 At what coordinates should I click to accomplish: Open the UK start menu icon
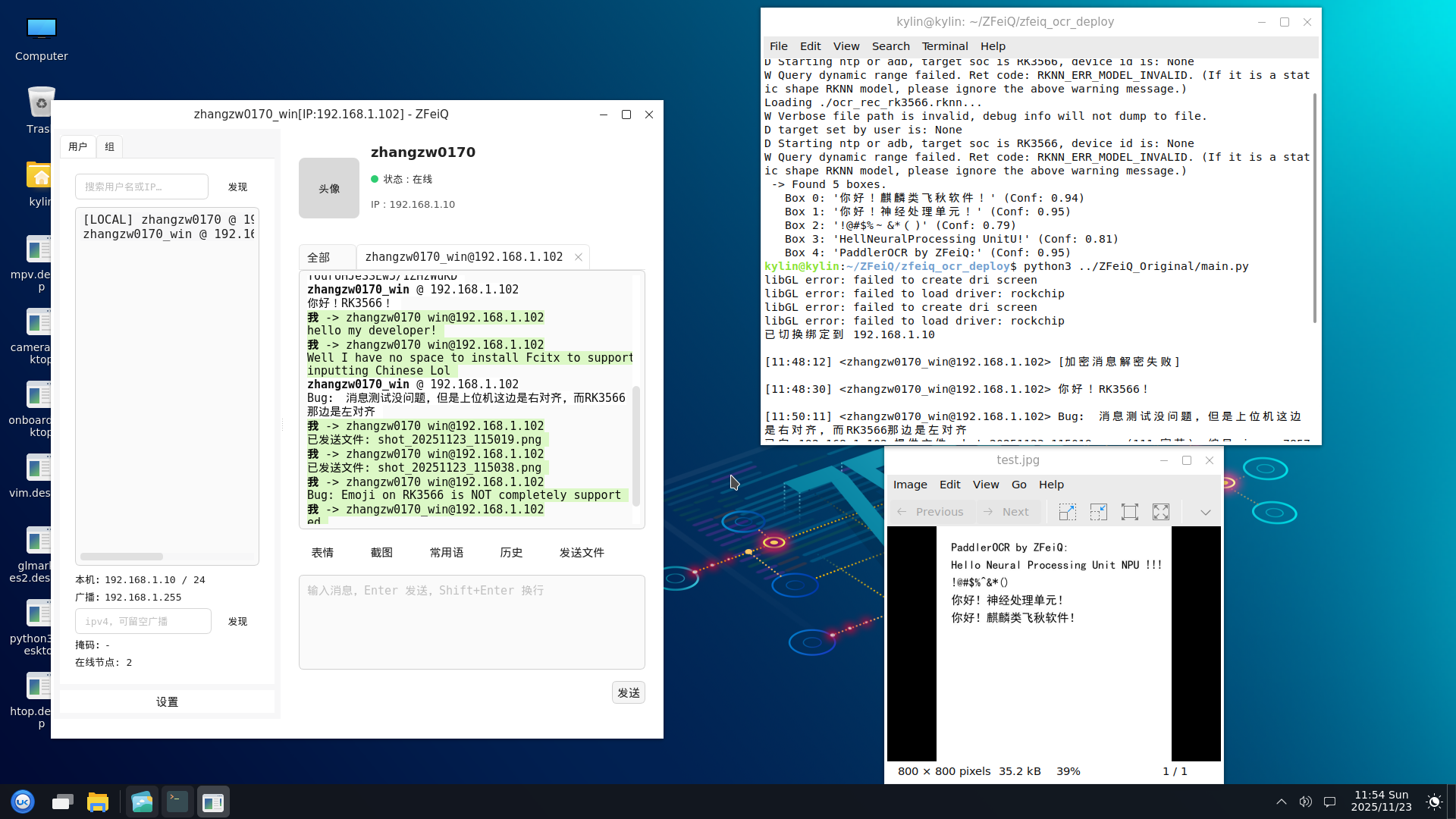[23, 802]
